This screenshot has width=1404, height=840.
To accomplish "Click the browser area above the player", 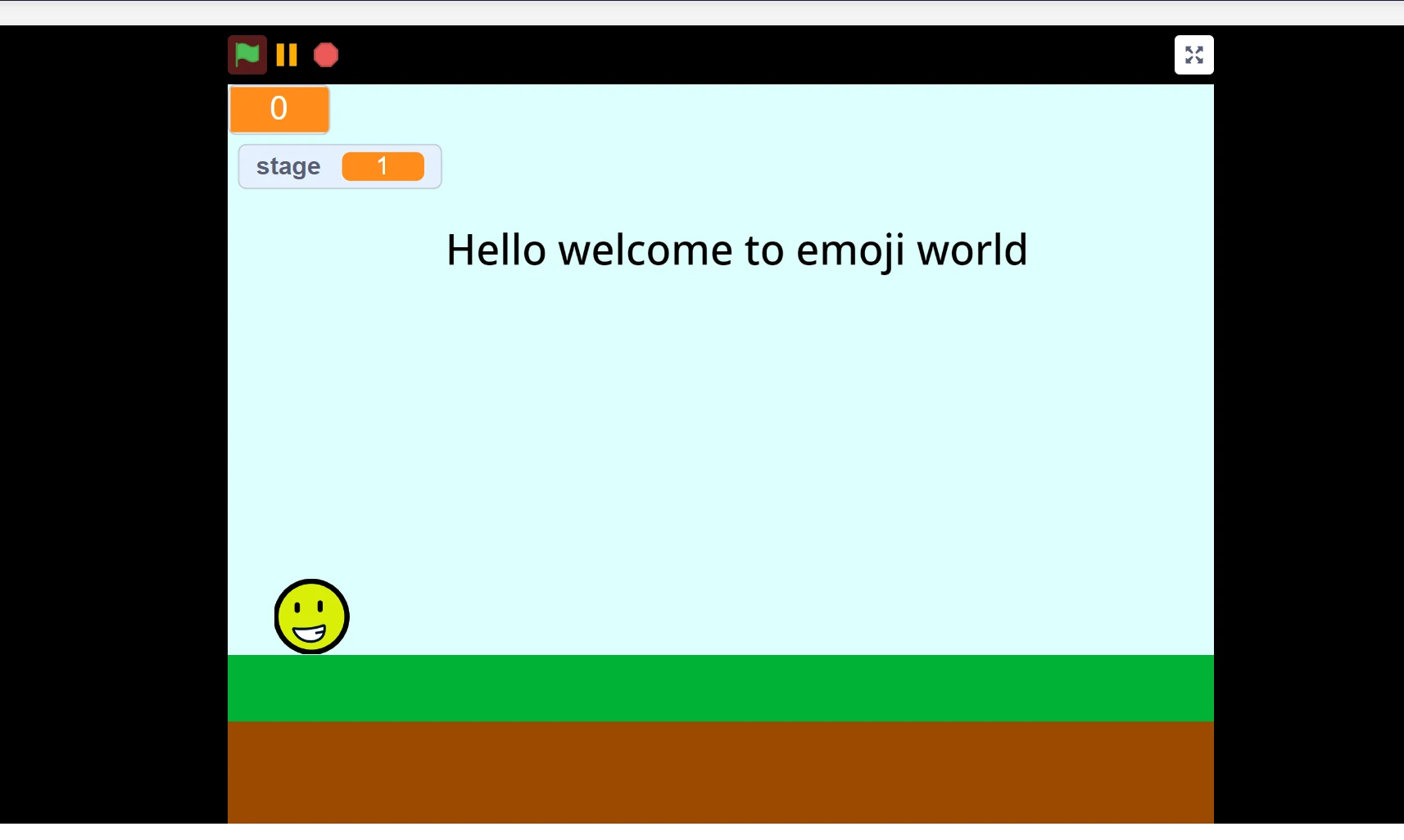I will pos(702,11).
